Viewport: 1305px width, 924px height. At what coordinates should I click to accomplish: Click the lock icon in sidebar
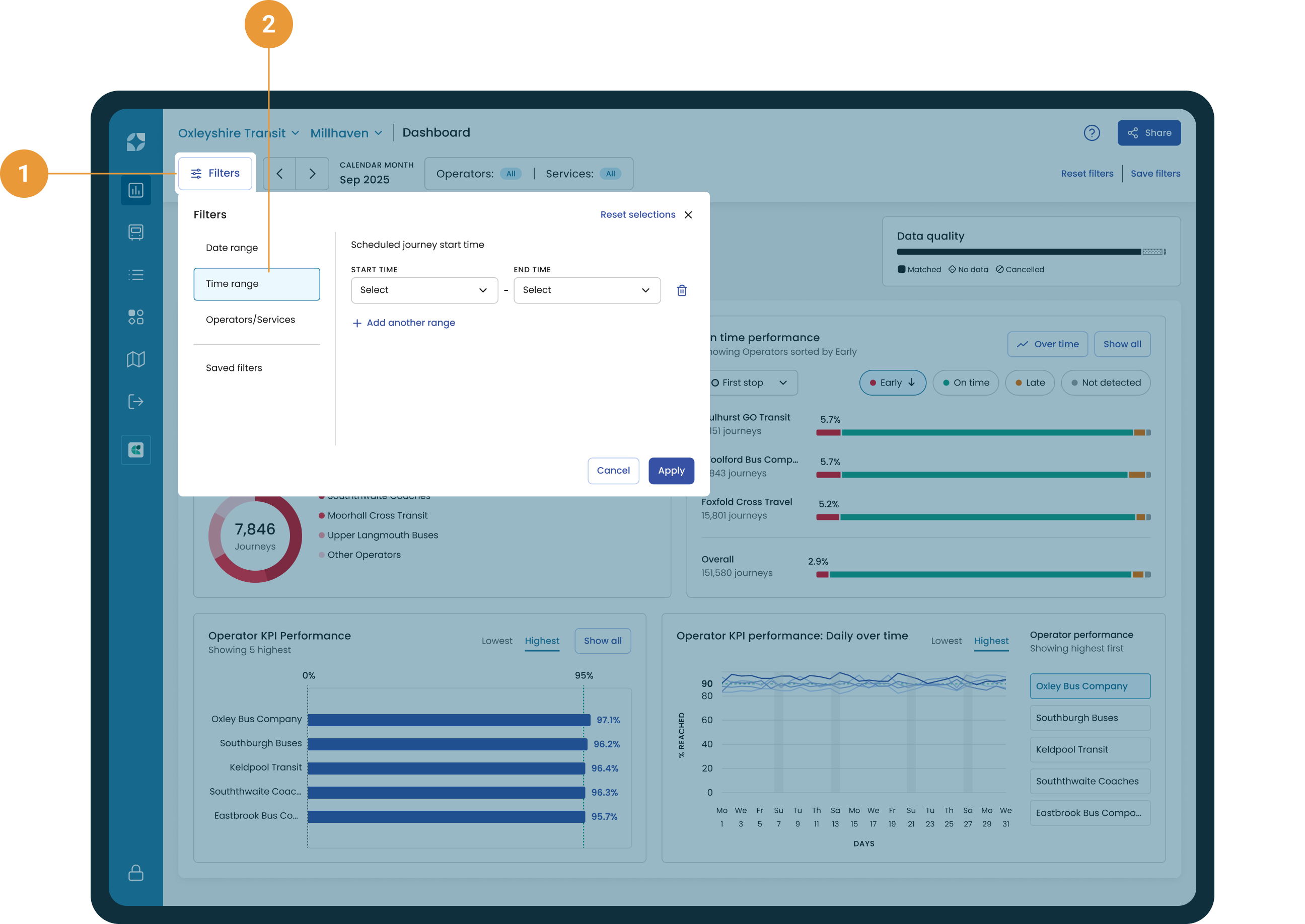coord(135,872)
